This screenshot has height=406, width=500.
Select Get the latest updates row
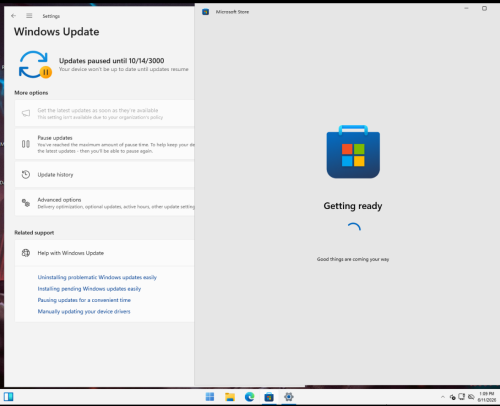pos(105,113)
